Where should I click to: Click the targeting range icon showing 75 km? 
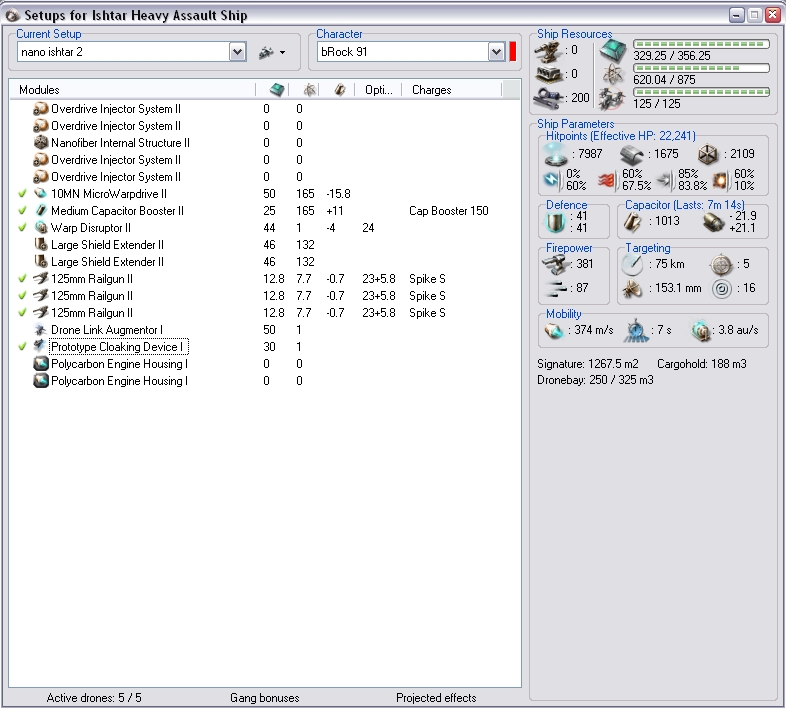632,264
